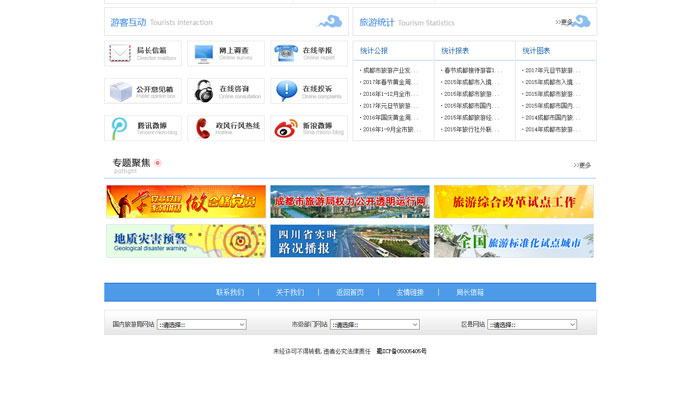Click the 友情链接 footer link
Viewport: 700px width, 395px height.
[409, 292]
